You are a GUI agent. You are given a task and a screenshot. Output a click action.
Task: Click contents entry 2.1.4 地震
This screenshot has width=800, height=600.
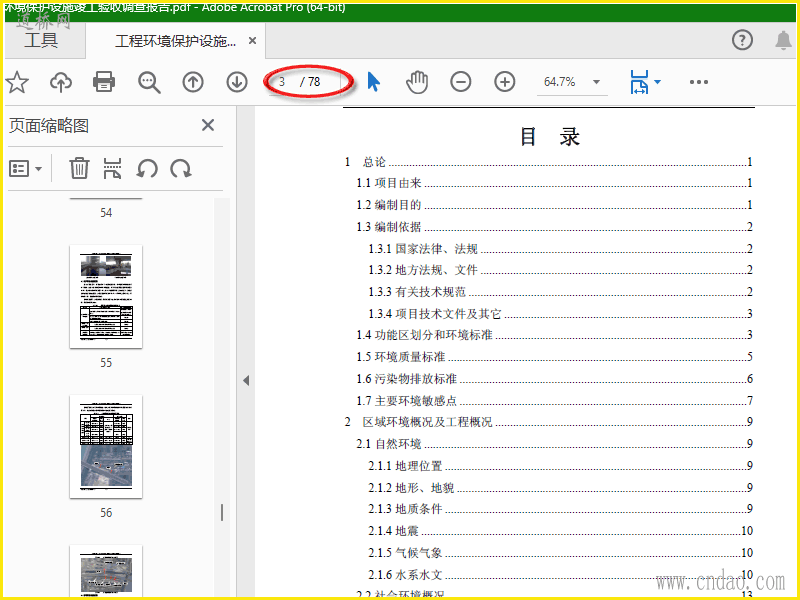pyautogui.click(x=560, y=531)
